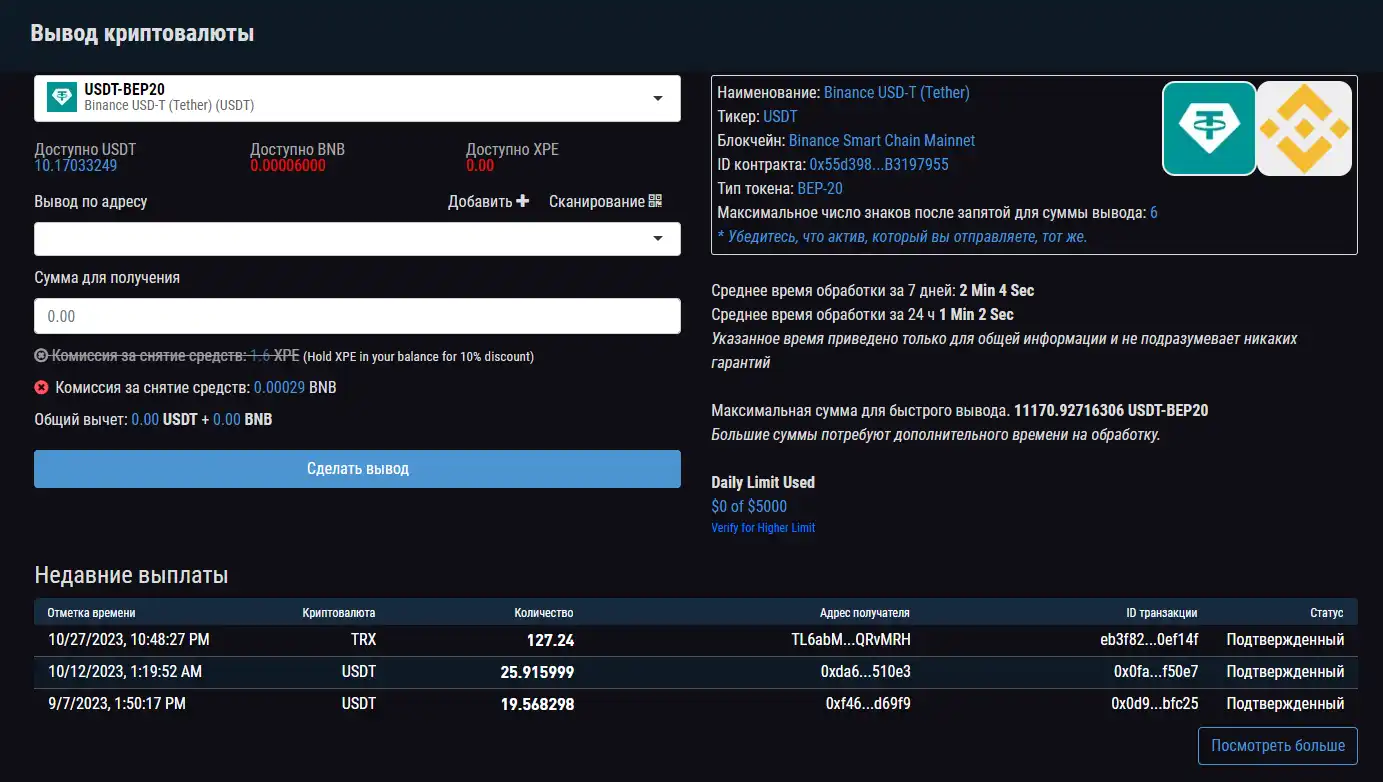
Task: Click the $0 of $5000 daily limit text
Action: pos(749,506)
